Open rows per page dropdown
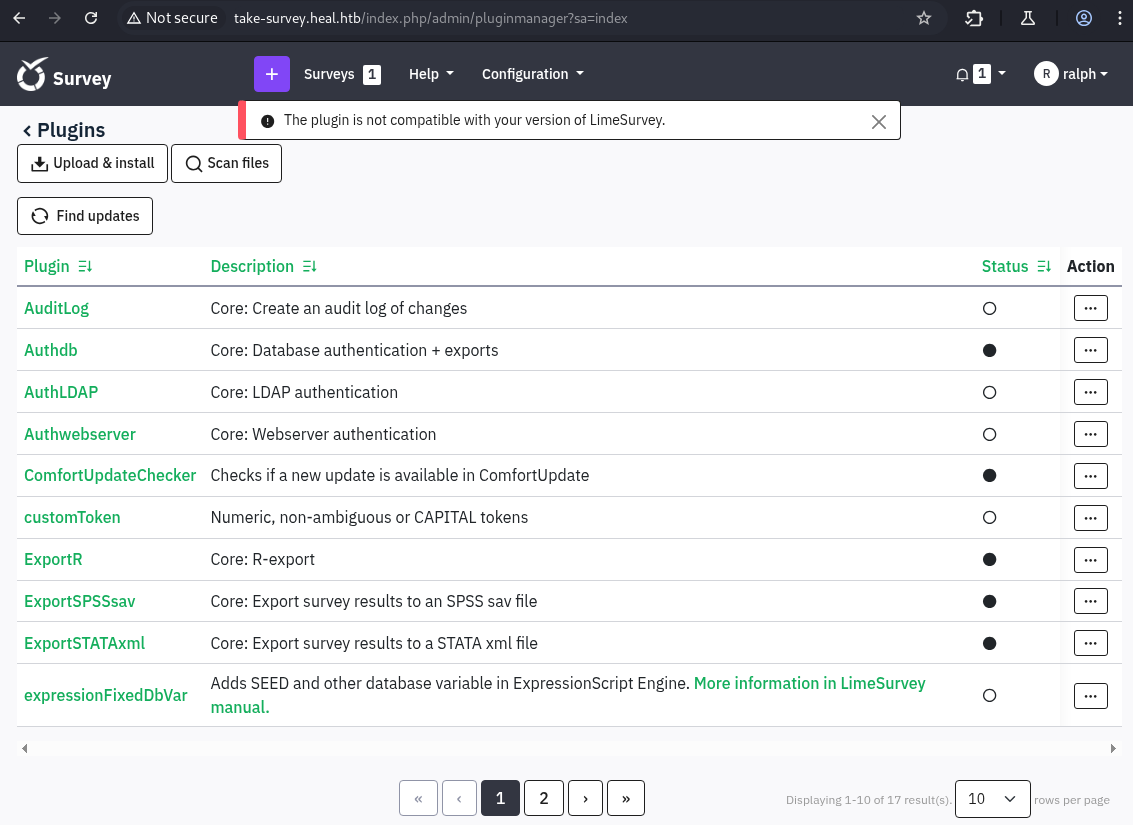 tap(992, 798)
